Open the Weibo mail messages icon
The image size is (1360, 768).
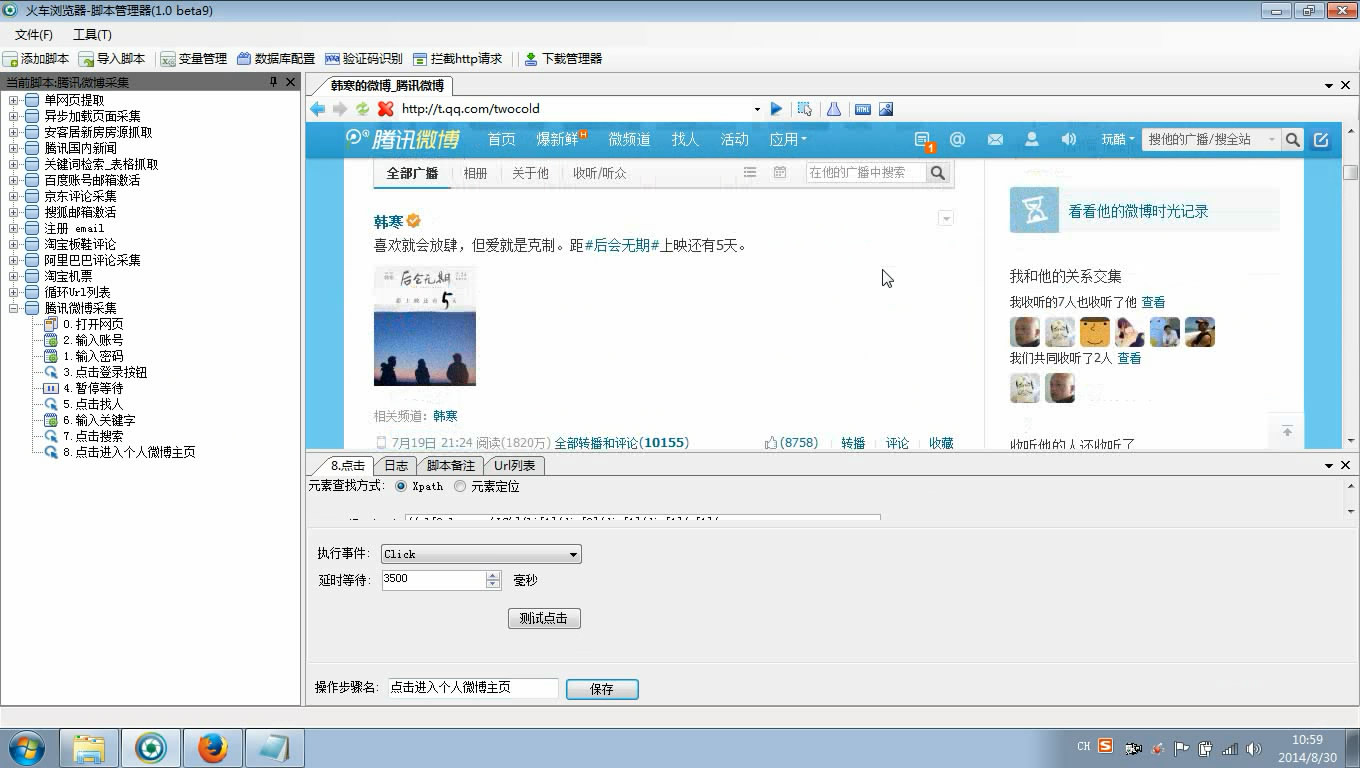[x=995, y=140]
